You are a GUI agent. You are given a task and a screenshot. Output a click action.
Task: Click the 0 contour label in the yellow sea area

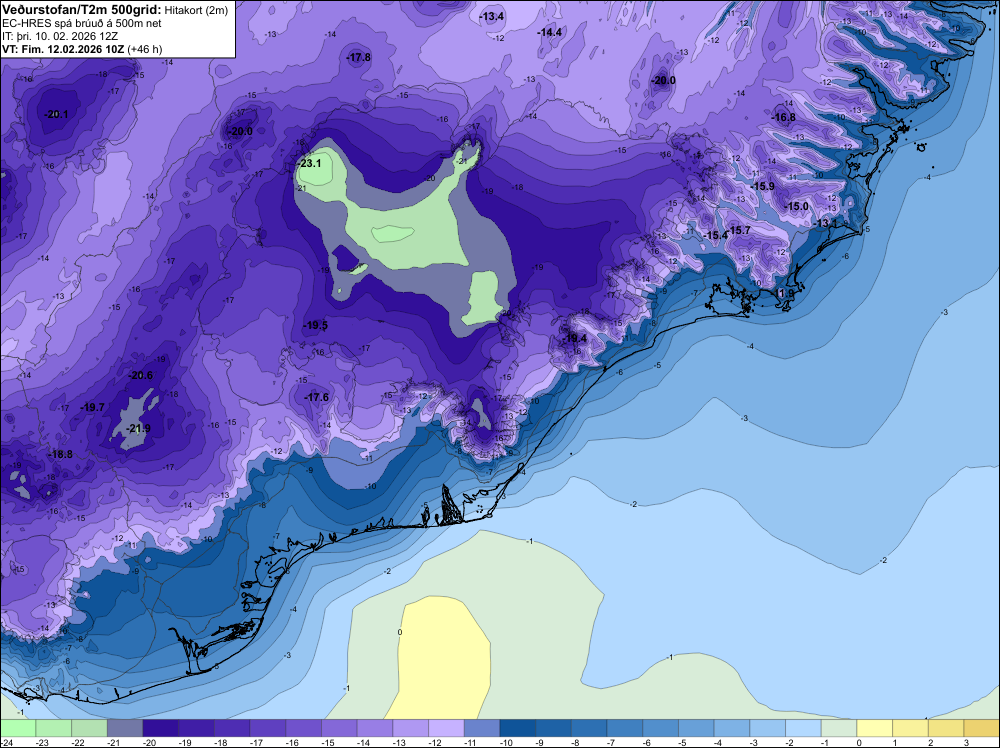(400, 633)
